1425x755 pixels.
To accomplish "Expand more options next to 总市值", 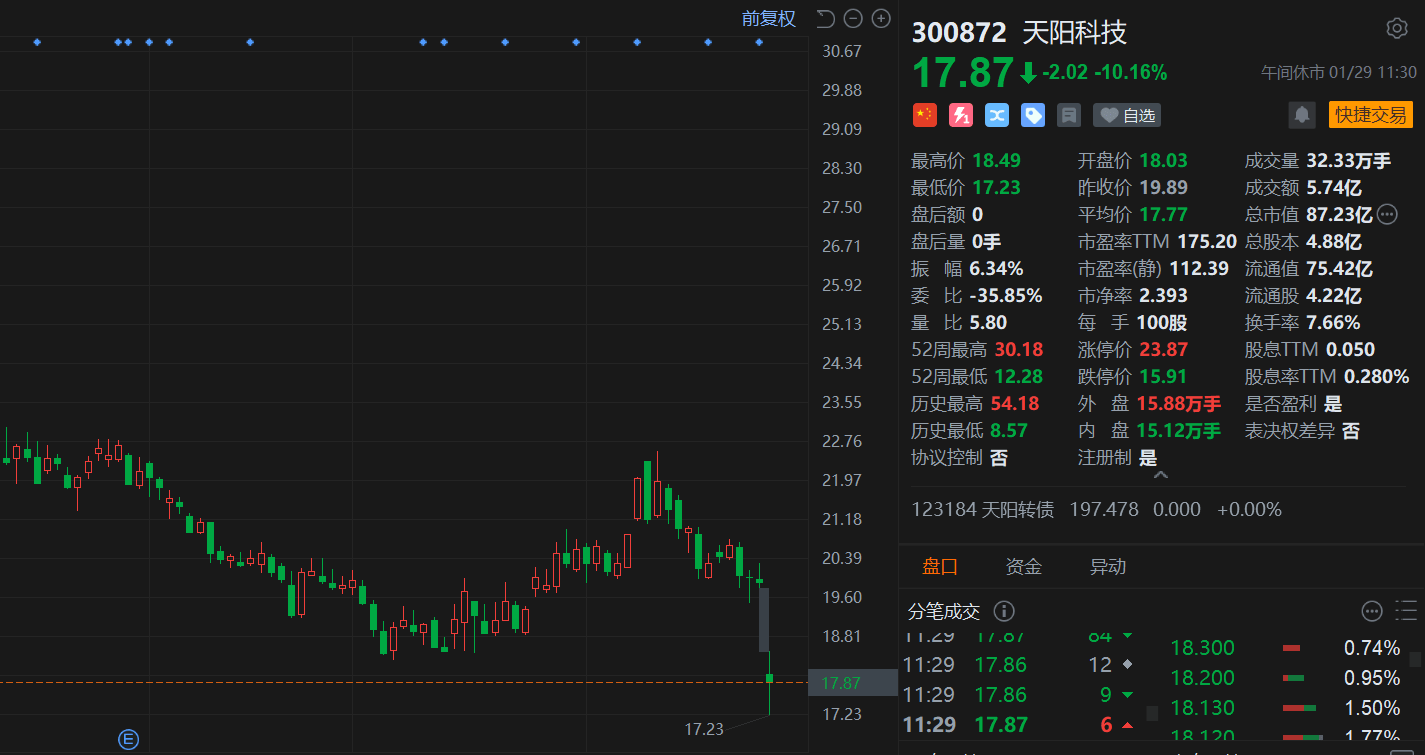I will coord(1387,214).
